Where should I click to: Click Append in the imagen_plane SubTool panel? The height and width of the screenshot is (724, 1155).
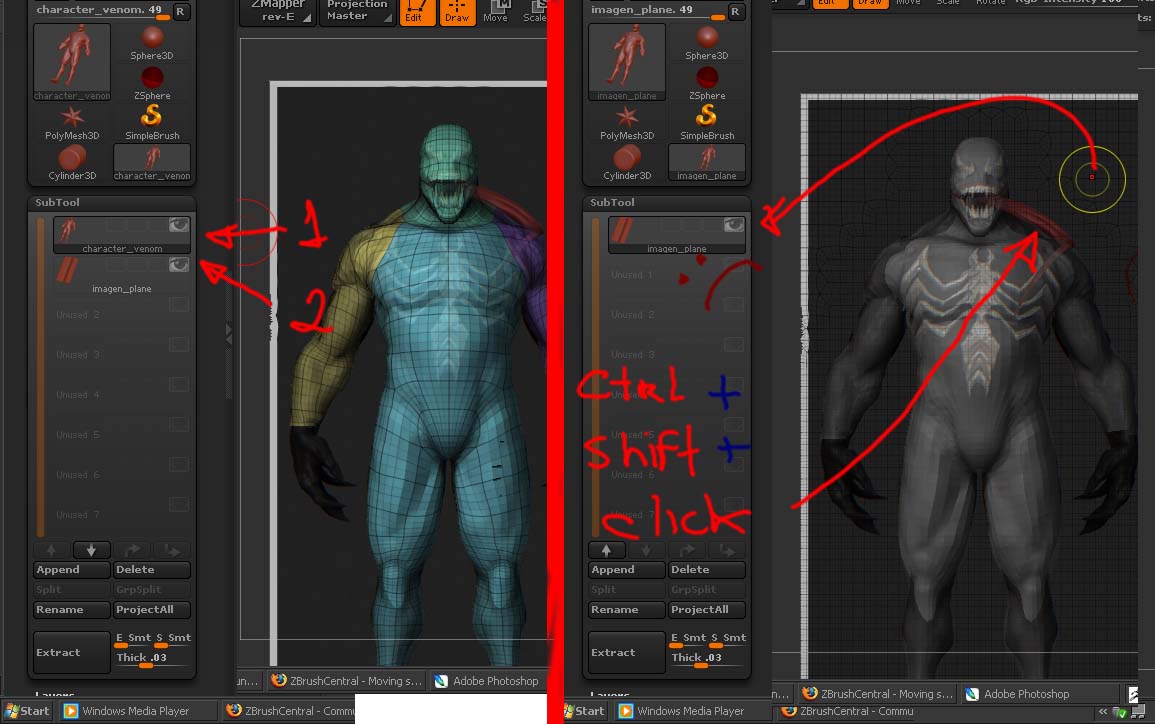pyautogui.click(x=626, y=570)
